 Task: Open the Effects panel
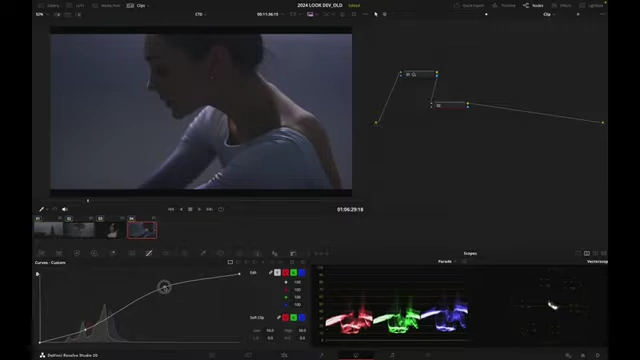point(561,6)
